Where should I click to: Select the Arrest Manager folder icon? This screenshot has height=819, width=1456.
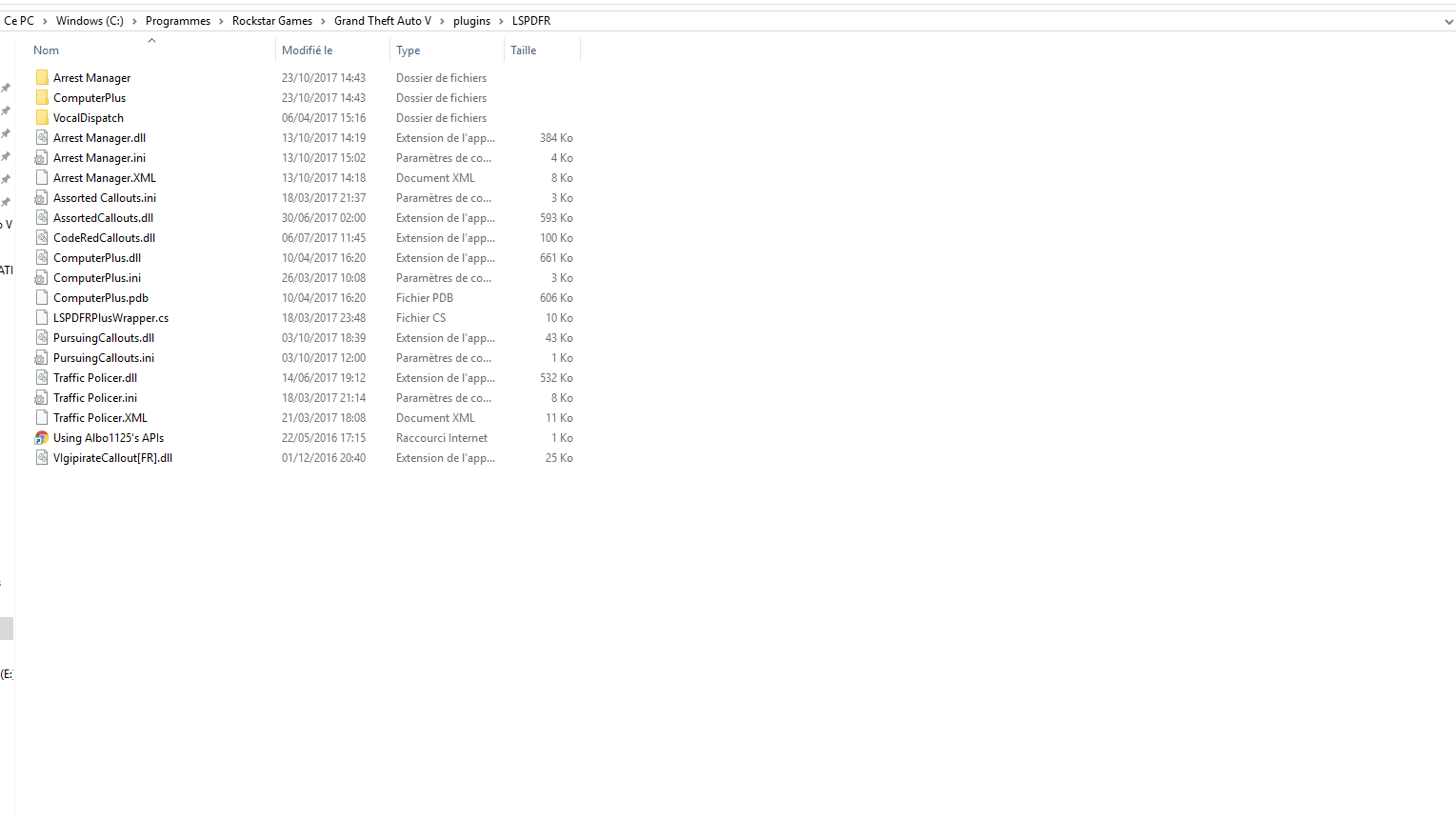point(42,78)
